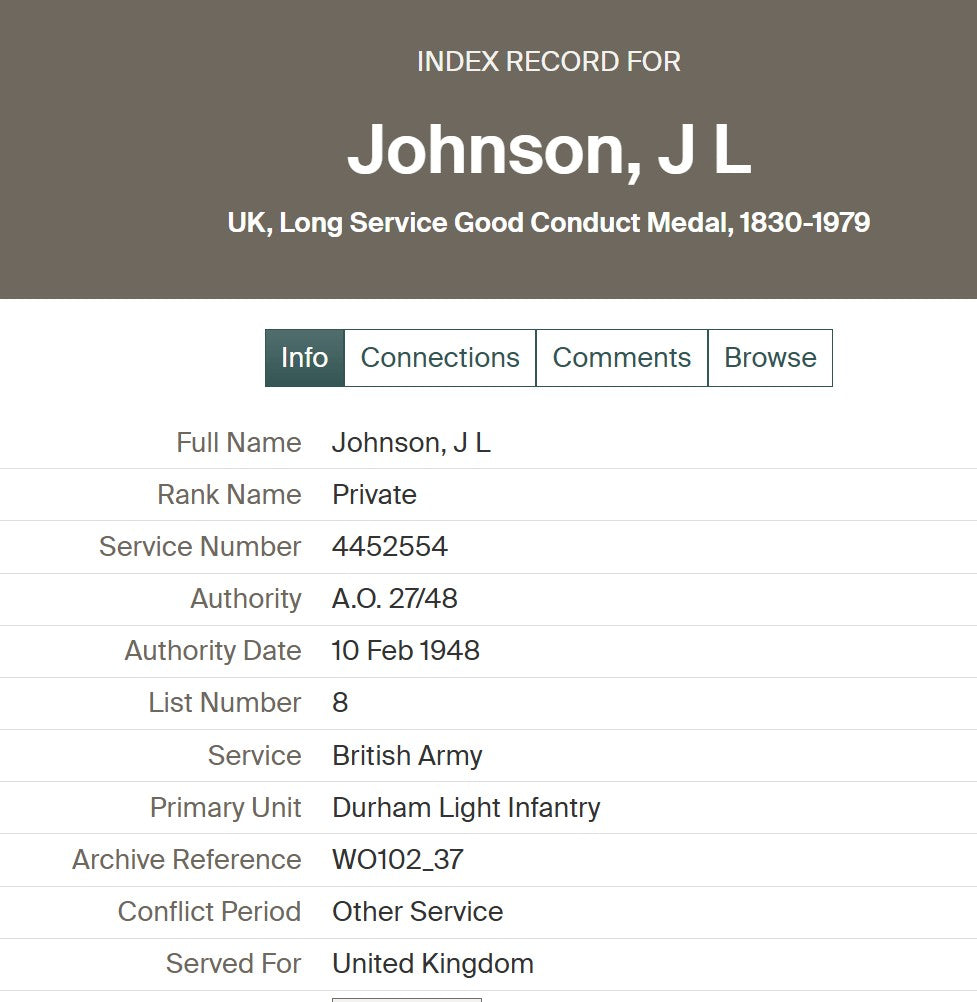Screen dimensions: 977x1002
Task: Select the Comments tab
Action: tap(621, 358)
